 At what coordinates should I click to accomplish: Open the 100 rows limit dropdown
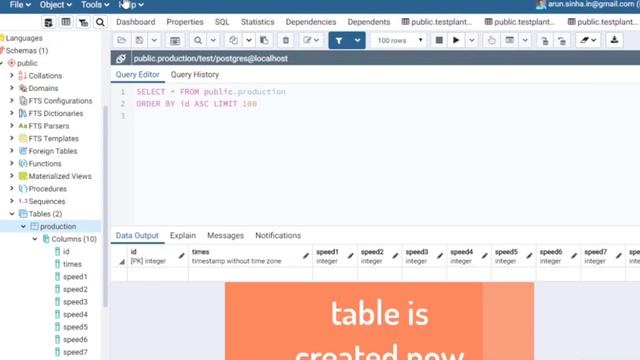[x=399, y=40]
